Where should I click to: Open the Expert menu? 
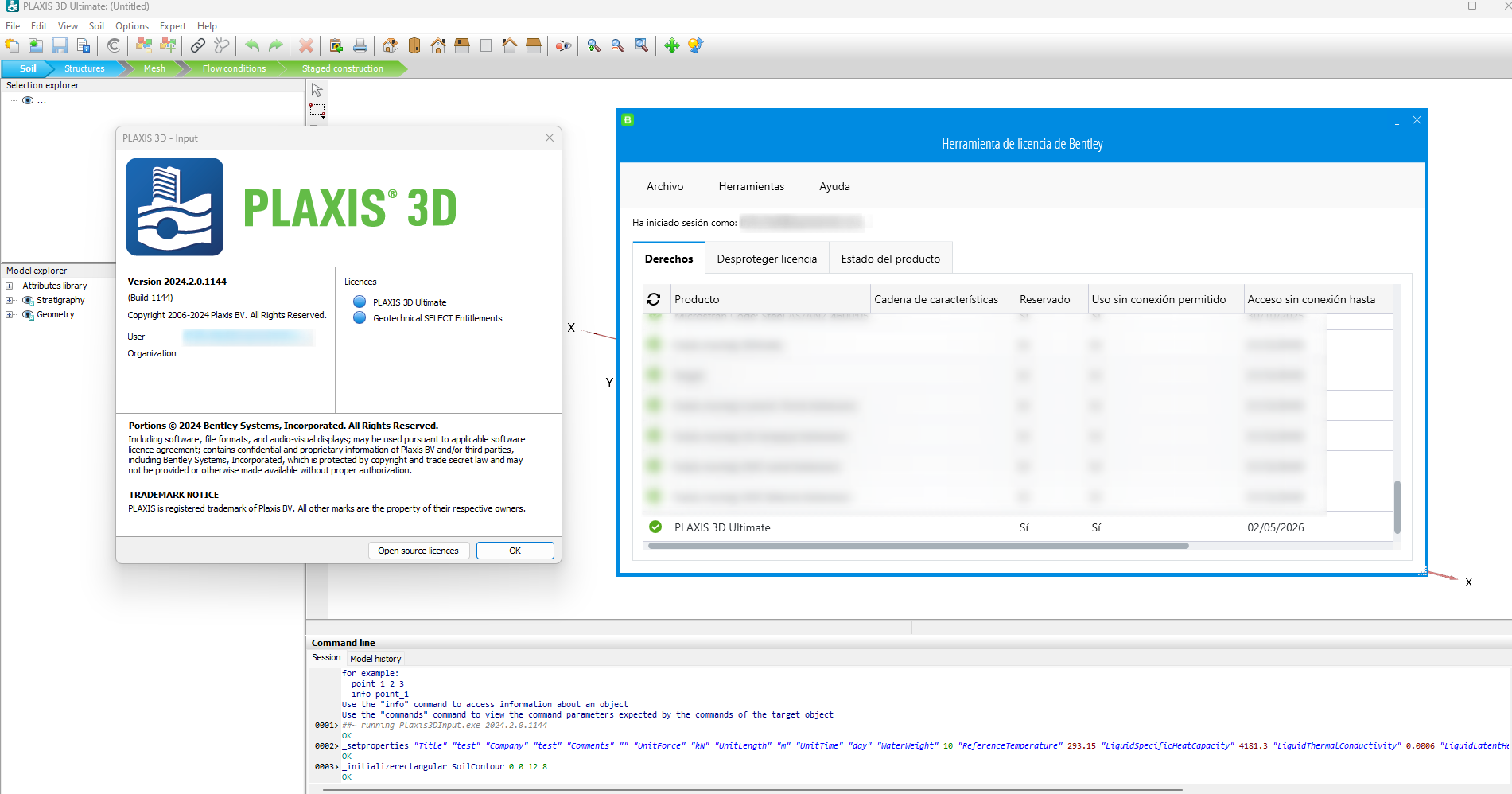pyautogui.click(x=173, y=26)
